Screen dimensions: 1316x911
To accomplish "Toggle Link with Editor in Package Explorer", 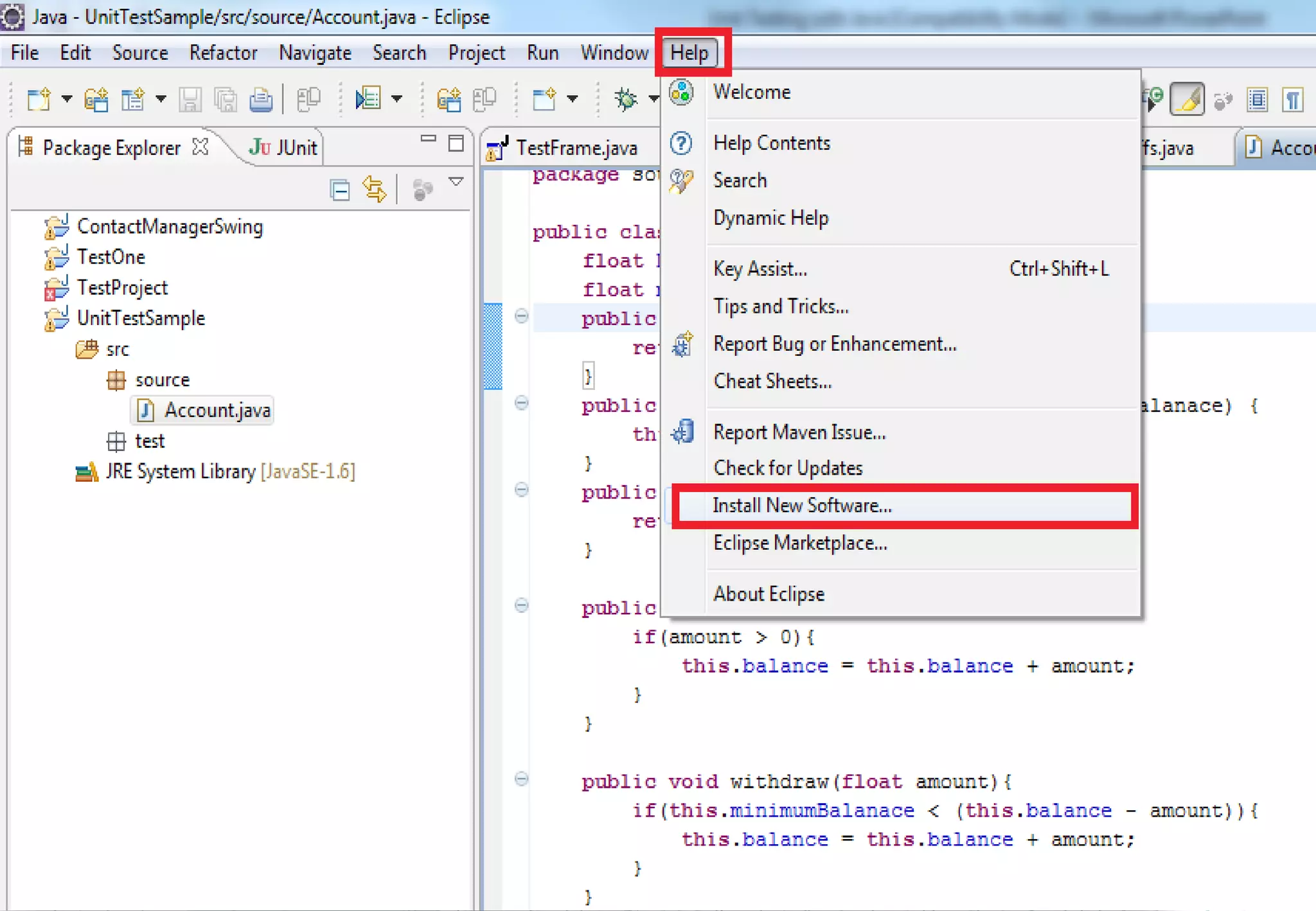I will click(x=375, y=190).
